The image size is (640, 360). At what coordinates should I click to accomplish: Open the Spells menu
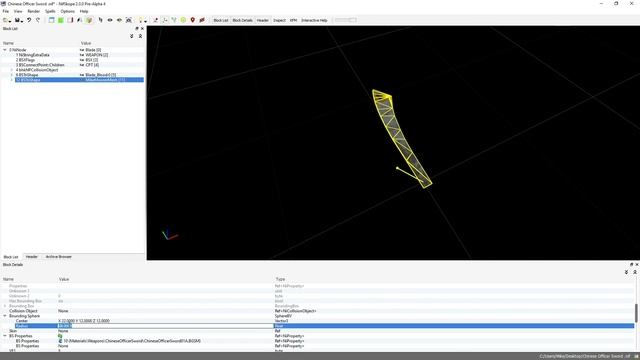[x=50, y=11]
